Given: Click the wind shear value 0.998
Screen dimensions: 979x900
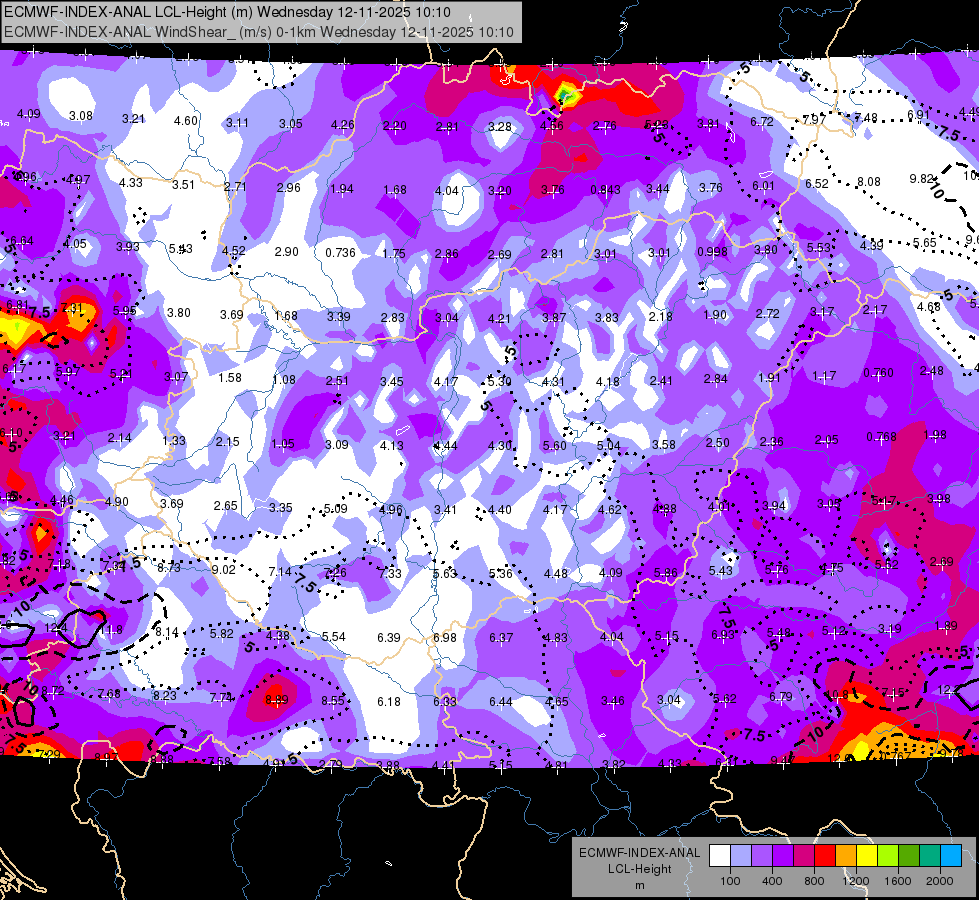Looking at the screenshot, I should coord(712,251).
